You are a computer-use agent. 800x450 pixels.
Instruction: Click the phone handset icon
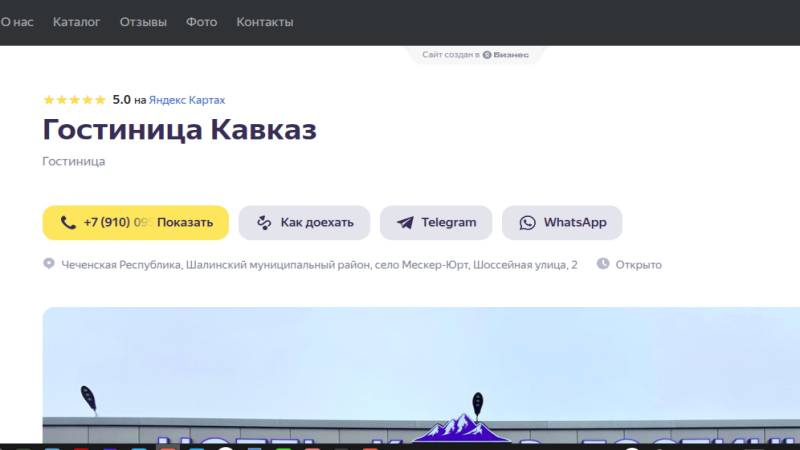[x=68, y=223]
